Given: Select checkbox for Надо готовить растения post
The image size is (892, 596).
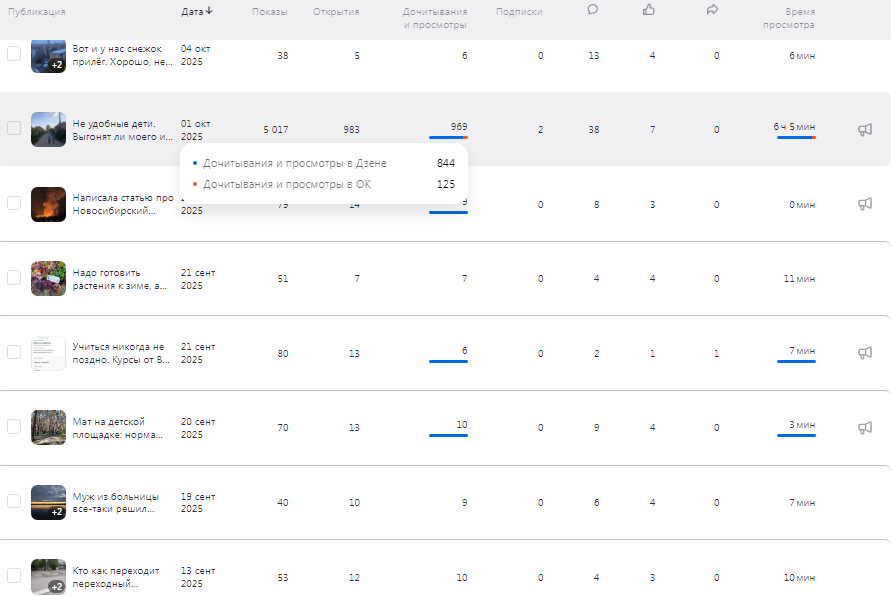Looking at the screenshot, I should point(14,278).
